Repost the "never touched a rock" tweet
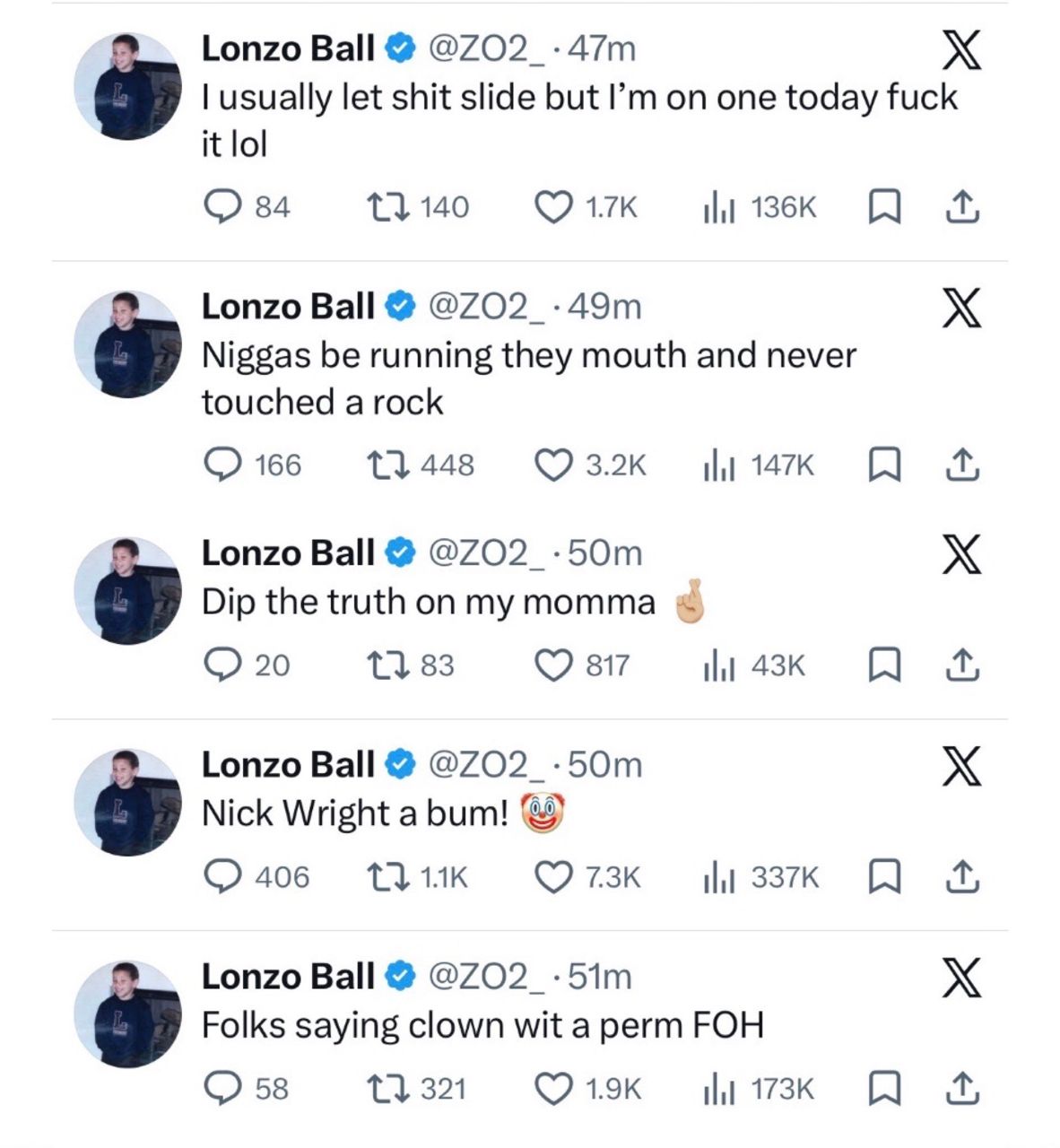1060x1148 pixels. point(388,465)
